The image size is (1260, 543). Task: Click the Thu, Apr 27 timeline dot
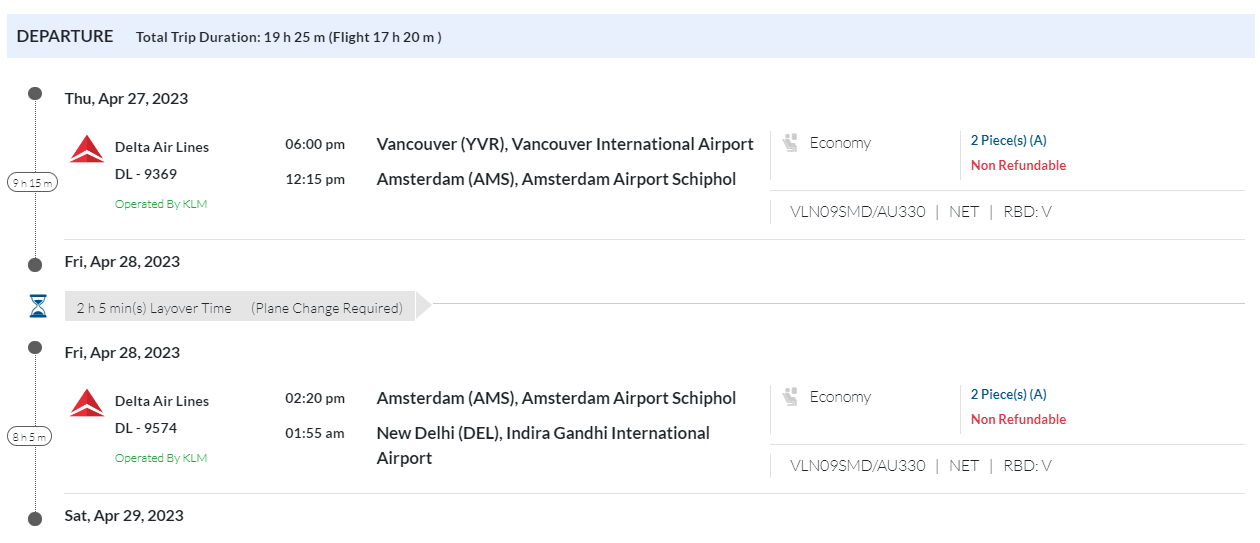(x=35, y=94)
